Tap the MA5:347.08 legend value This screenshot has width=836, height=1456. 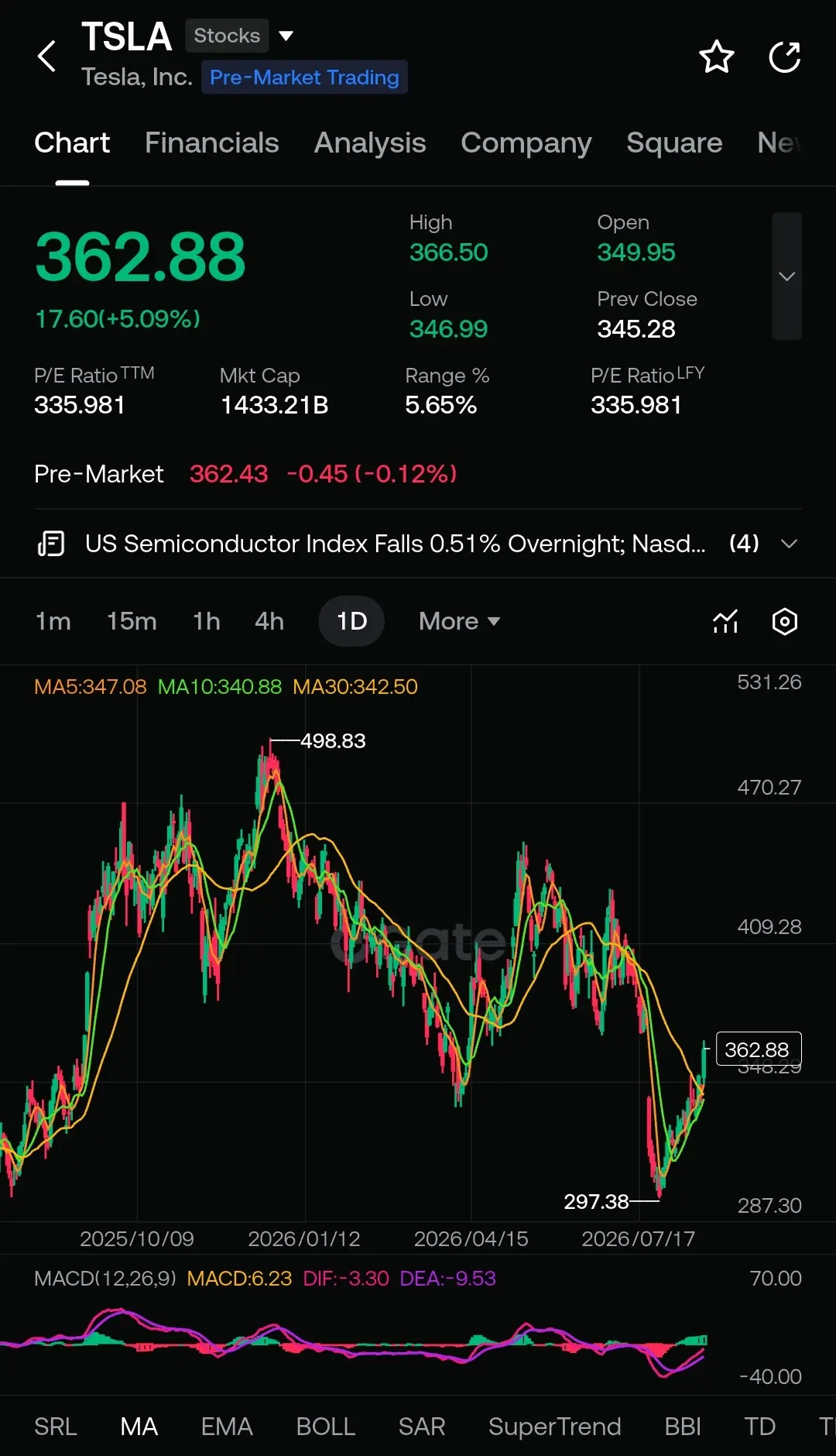[x=91, y=687]
